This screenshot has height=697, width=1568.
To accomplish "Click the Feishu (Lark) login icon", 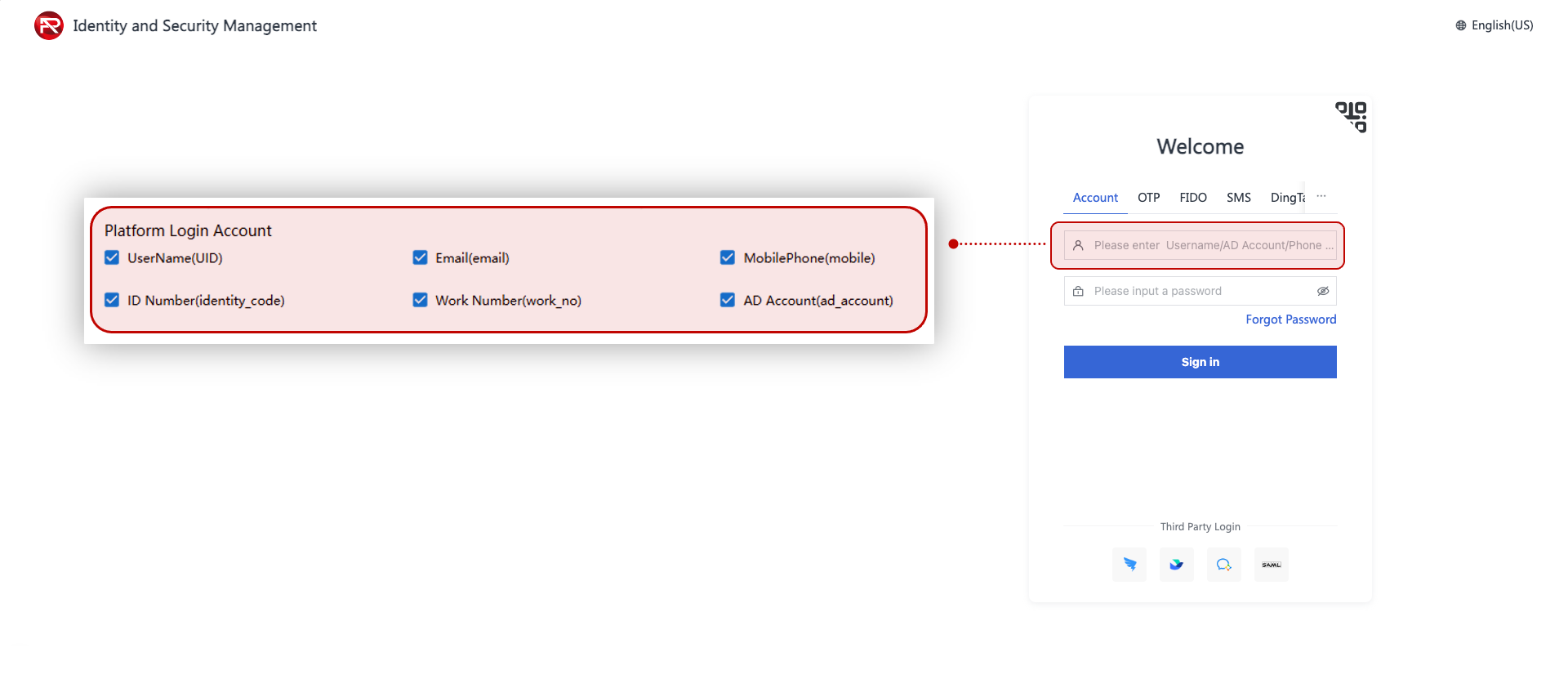I will [1176, 565].
